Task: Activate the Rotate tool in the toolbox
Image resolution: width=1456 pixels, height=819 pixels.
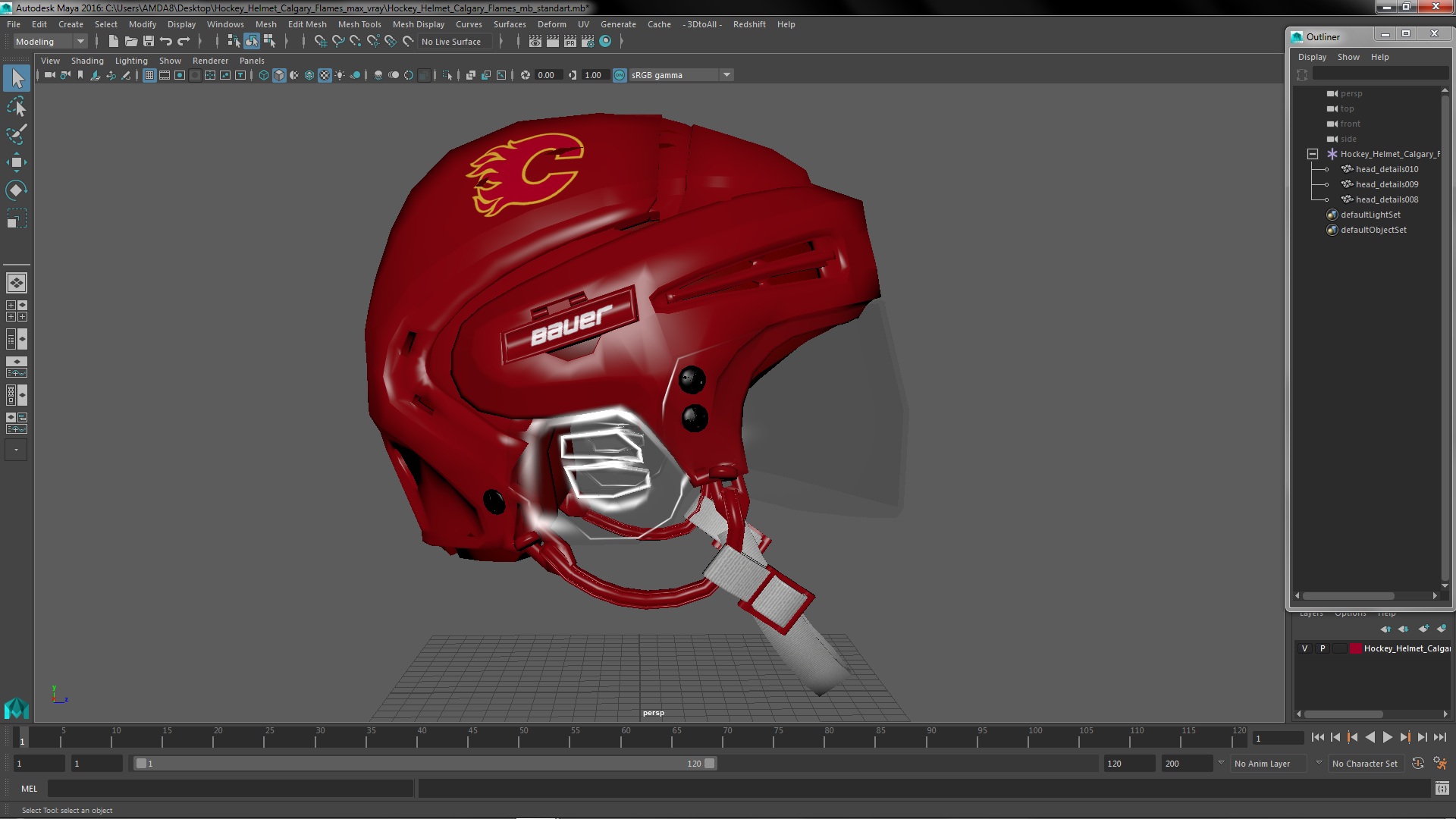Action: coord(17,190)
